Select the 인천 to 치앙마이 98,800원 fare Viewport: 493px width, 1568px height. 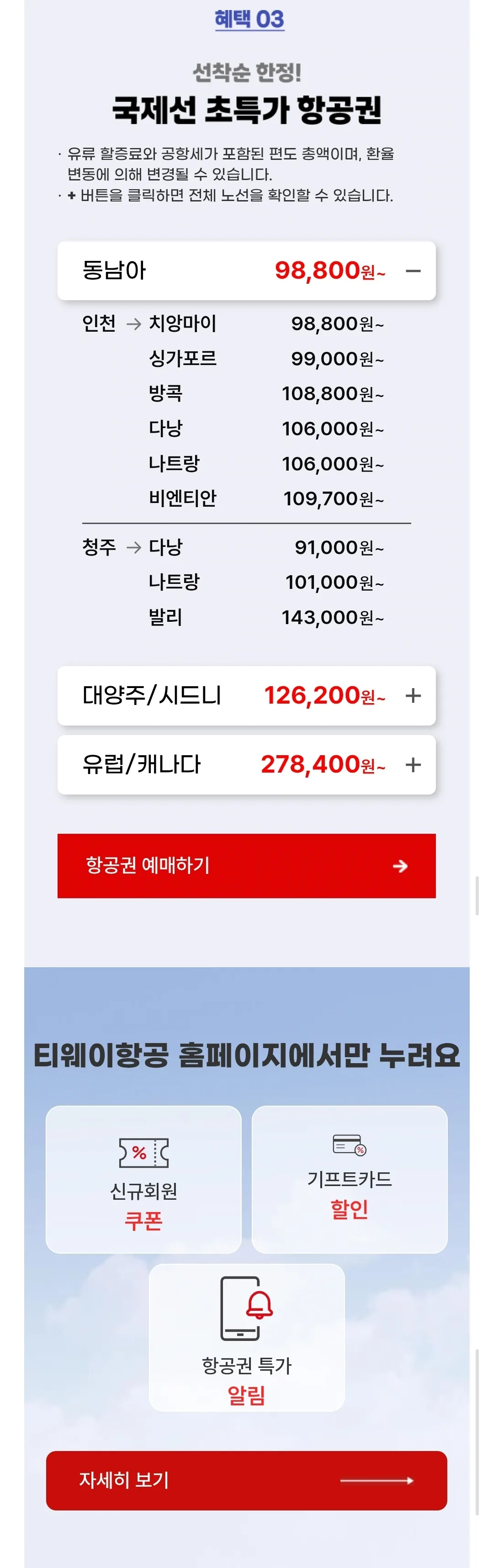click(233, 324)
